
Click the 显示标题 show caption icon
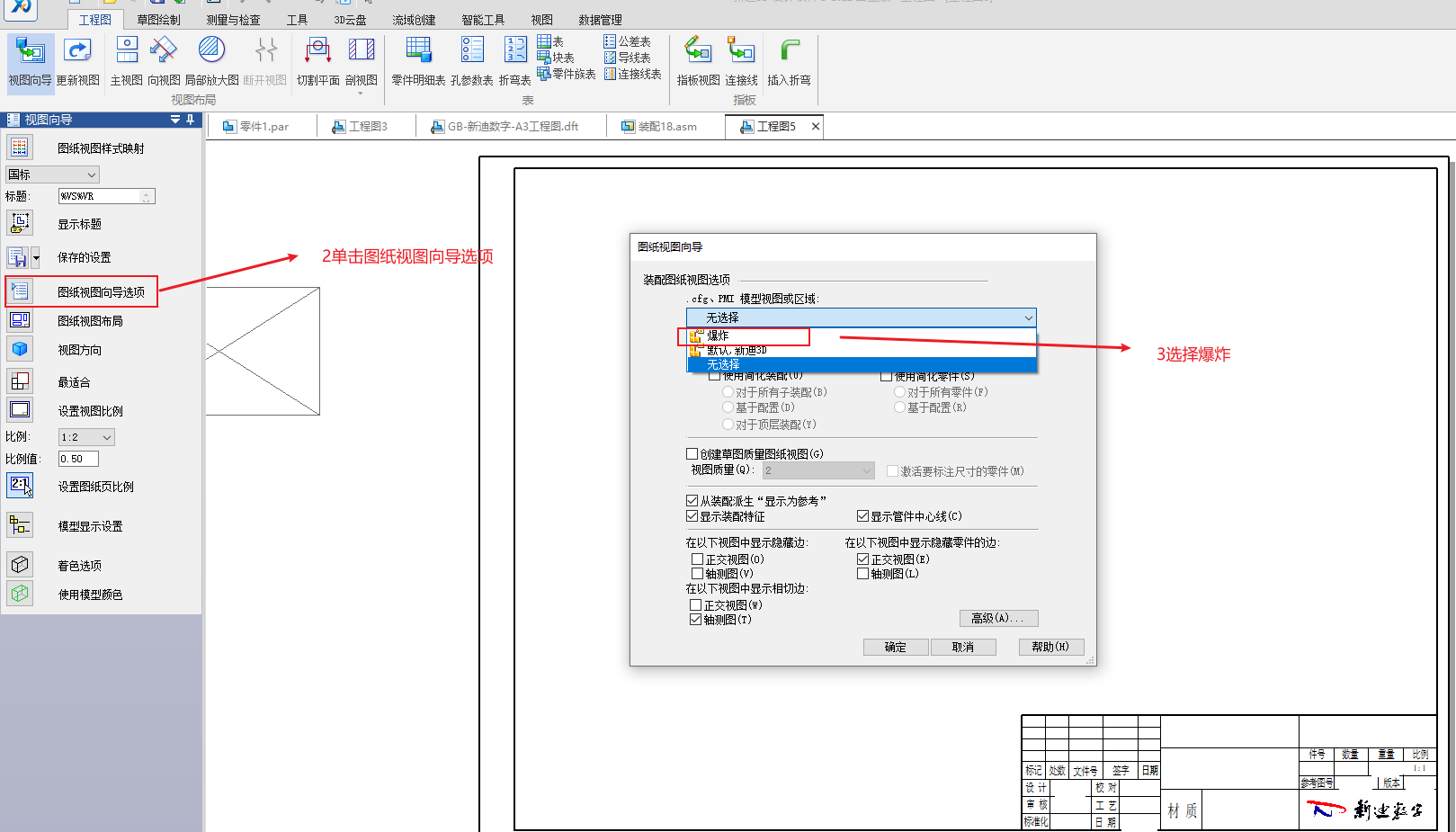click(20, 223)
